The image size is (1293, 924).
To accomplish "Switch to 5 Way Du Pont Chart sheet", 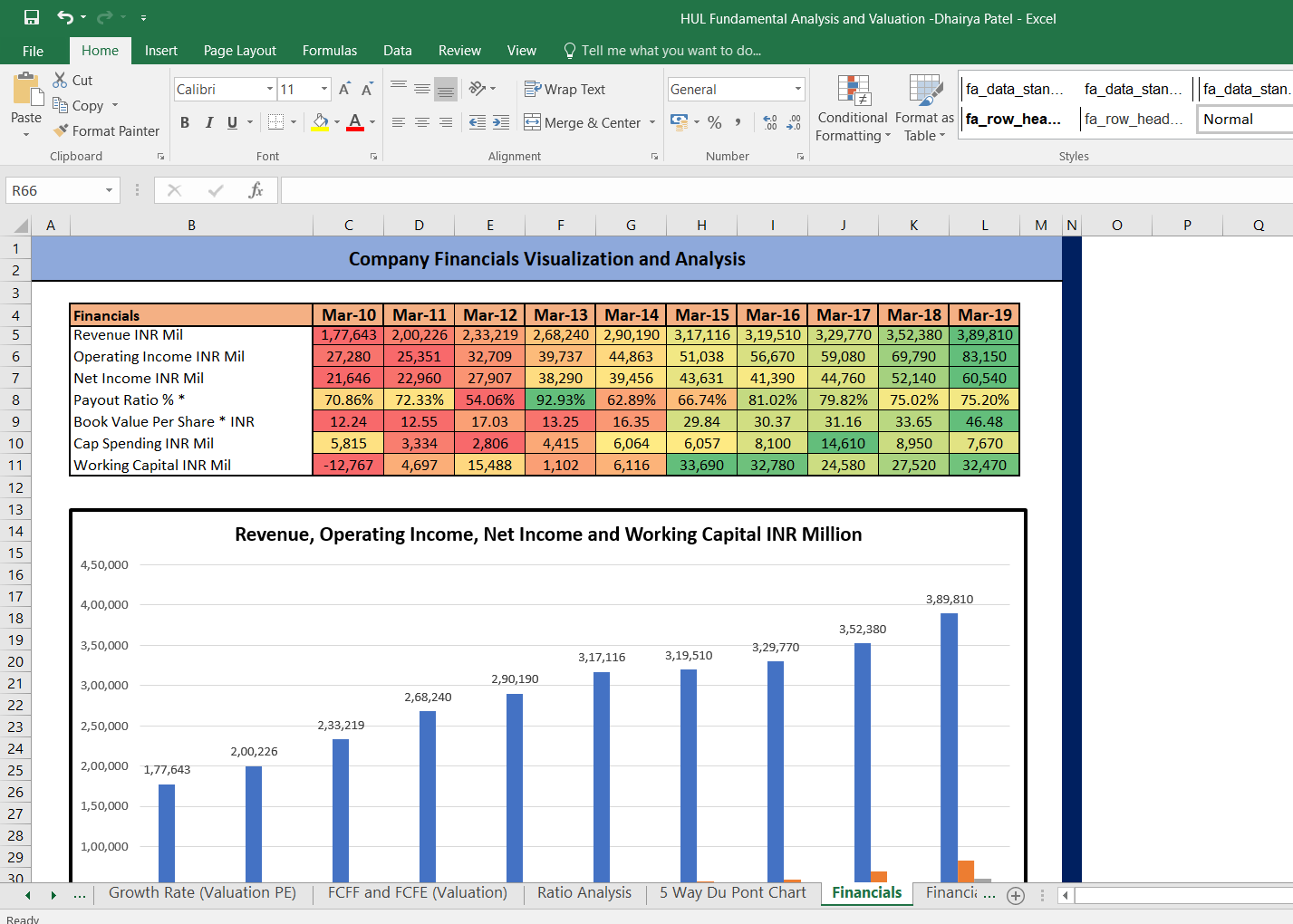I will coord(733,892).
